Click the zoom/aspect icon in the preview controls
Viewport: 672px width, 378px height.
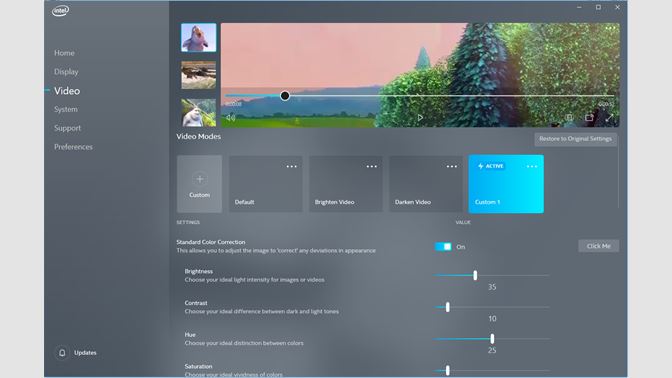click(x=569, y=117)
